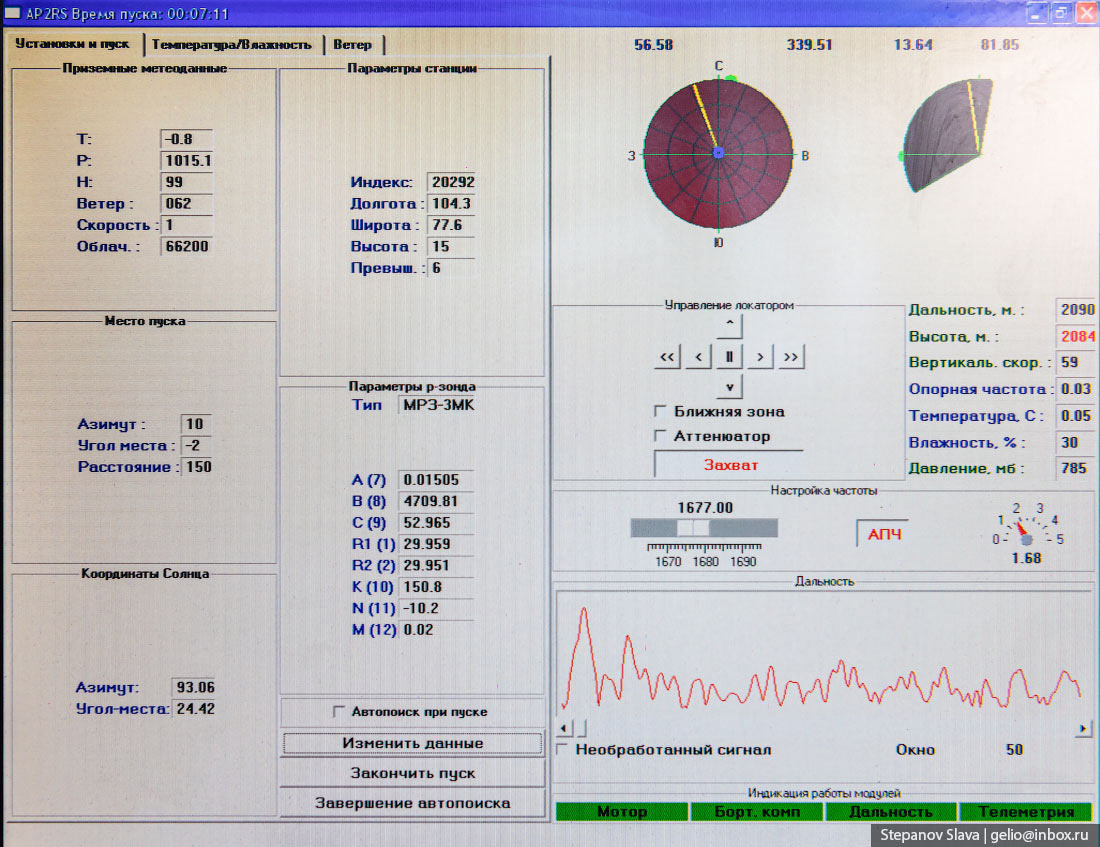The image size is (1100, 847).
Task: Enable Автопоиск при пуске checkbox
Action: click(x=338, y=712)
